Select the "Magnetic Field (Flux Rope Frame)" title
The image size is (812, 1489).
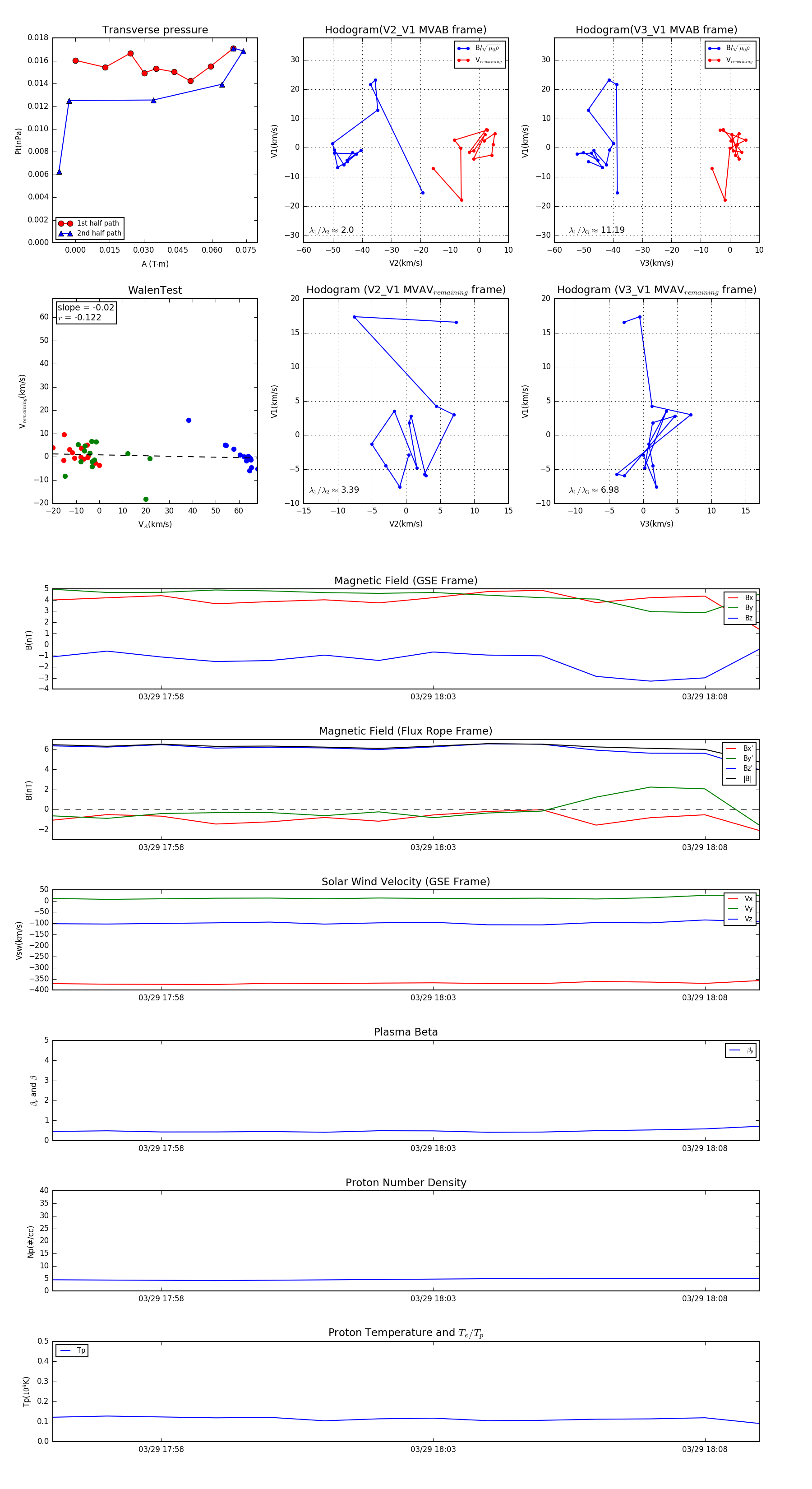tap(406, 731)
